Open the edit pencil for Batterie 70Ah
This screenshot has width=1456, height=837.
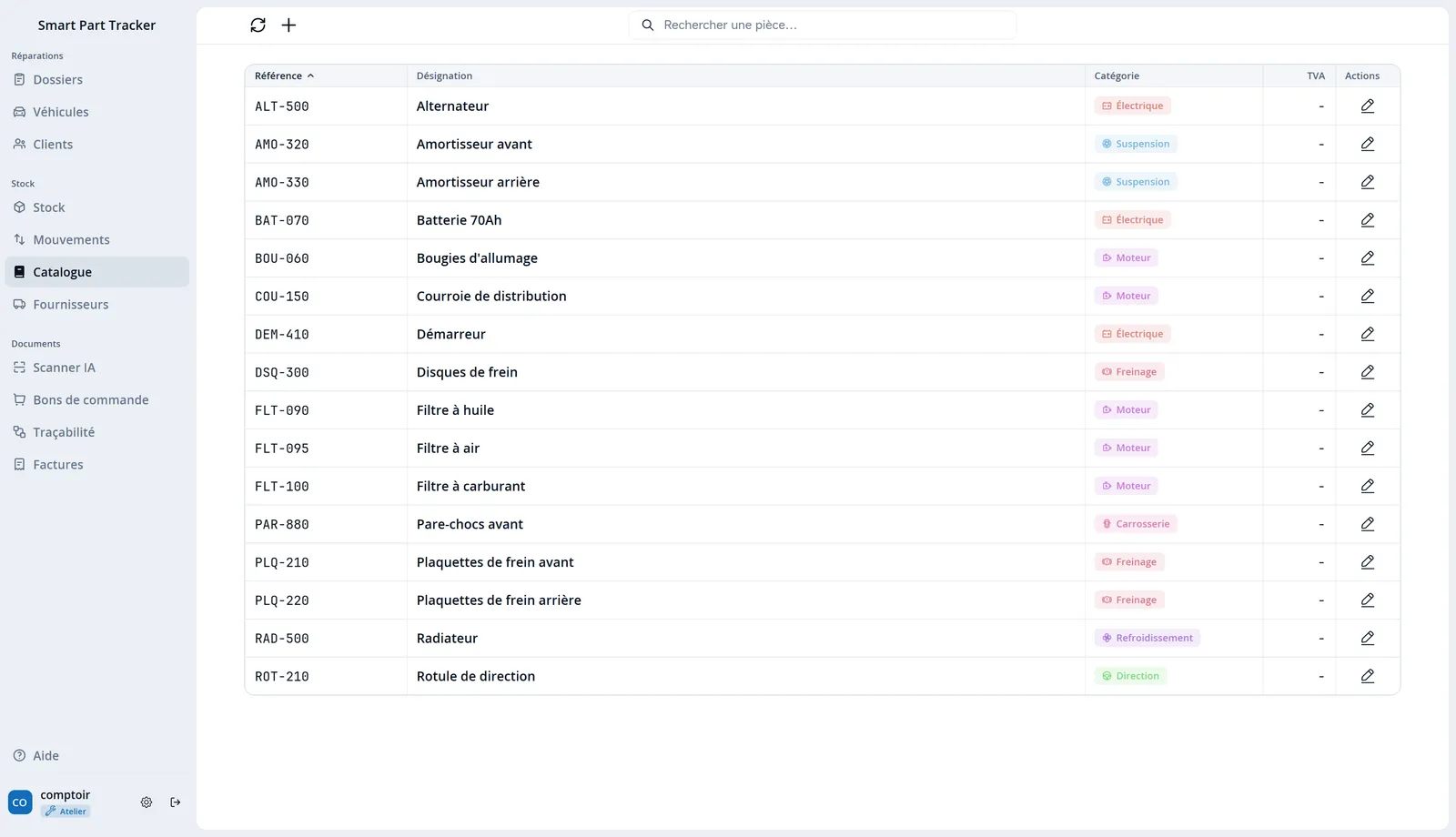pos(1367,220)
